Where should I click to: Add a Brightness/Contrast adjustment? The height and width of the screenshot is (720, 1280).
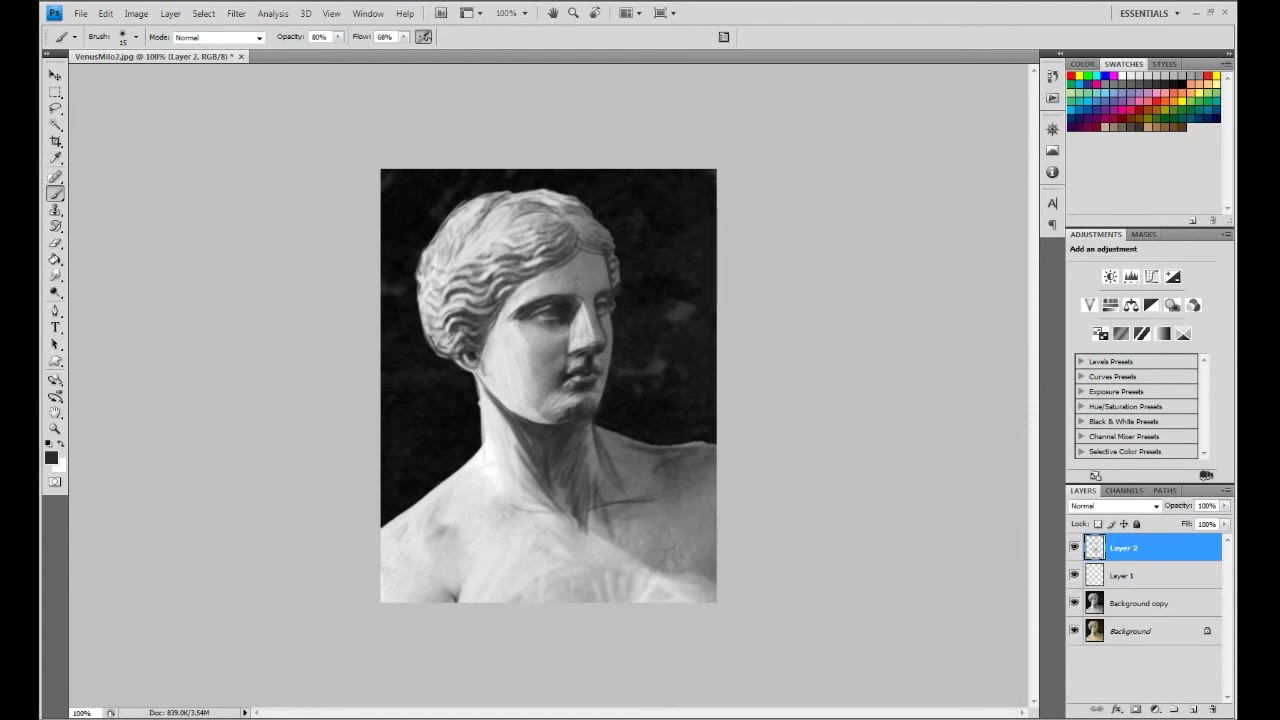1110,277
